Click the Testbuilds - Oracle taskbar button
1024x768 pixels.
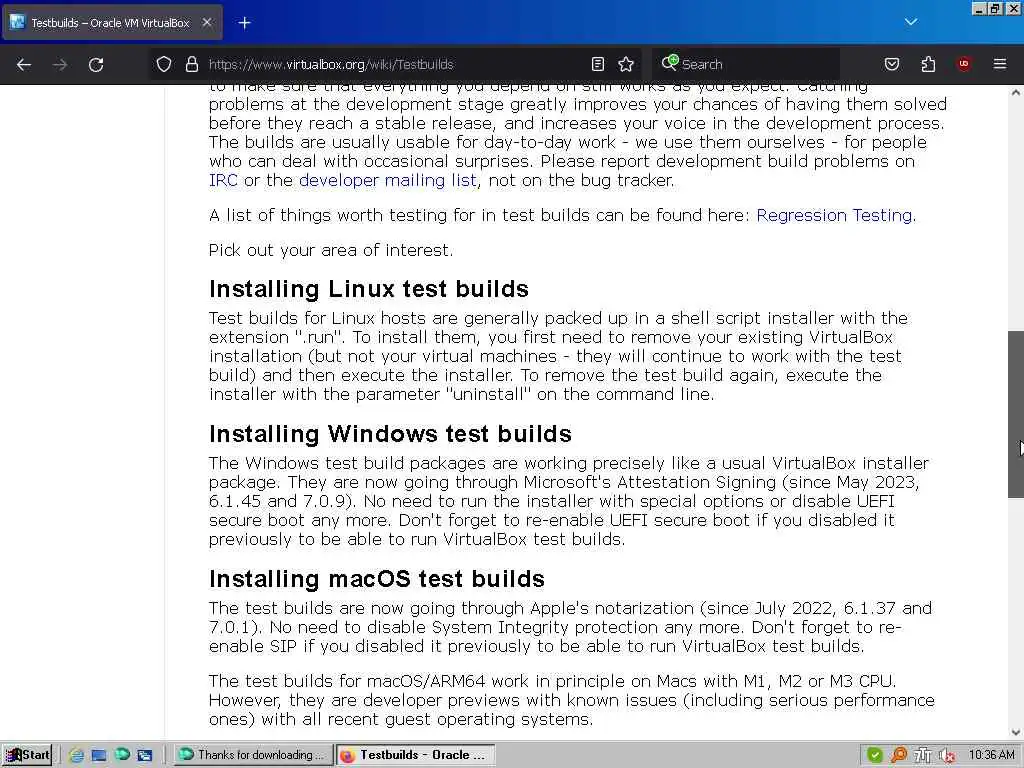415,755
